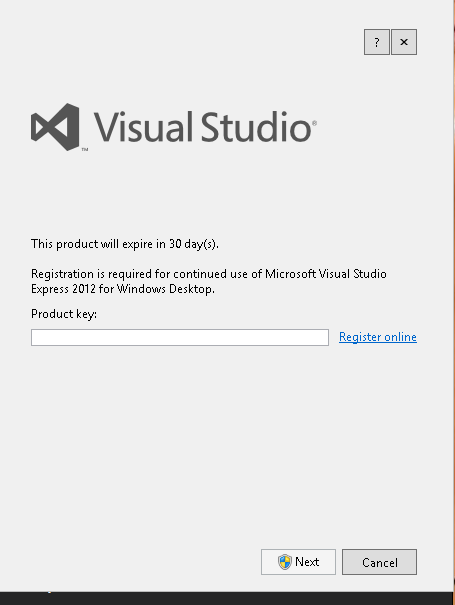The image size is (455, 605).
Task: Click the Visual Studio wordmark text
Action: click(x=203, y=127)
